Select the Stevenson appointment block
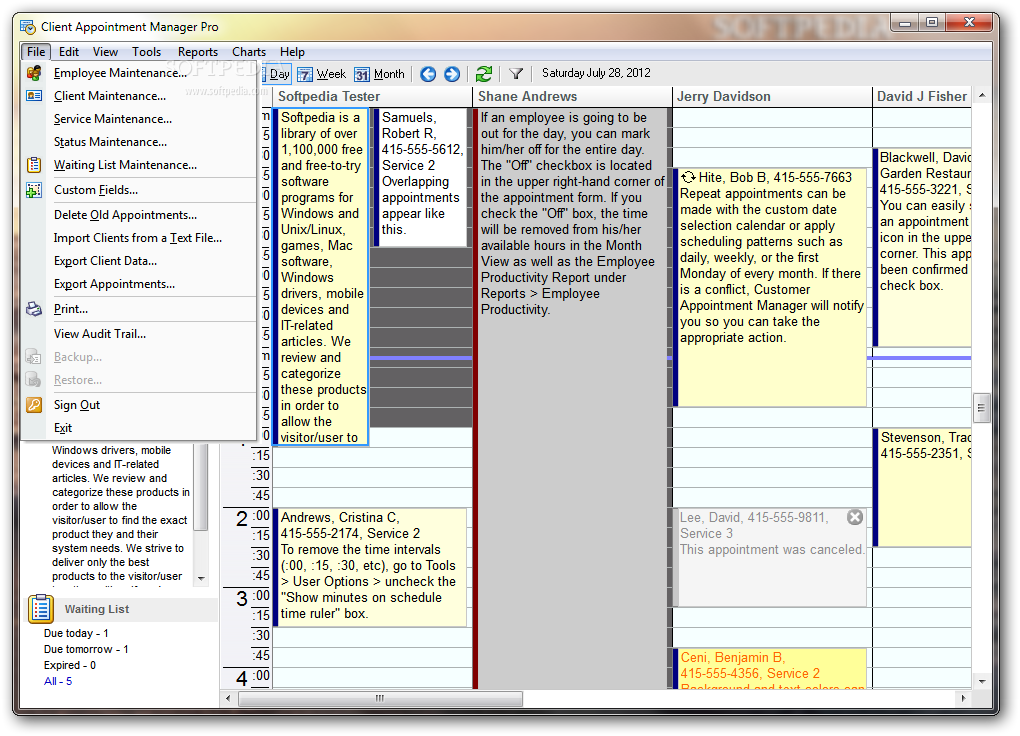This screenshot has height=736, width=1020. (x=922, y=487)
